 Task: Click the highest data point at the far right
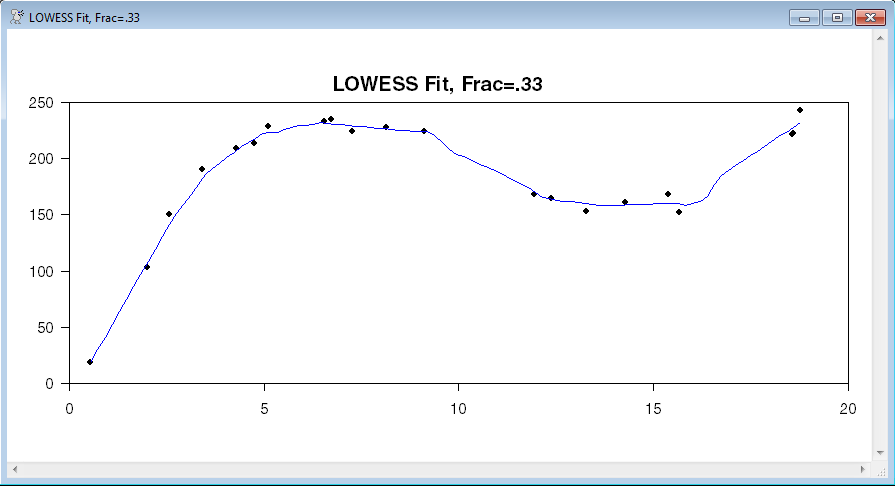coord(800,110)
